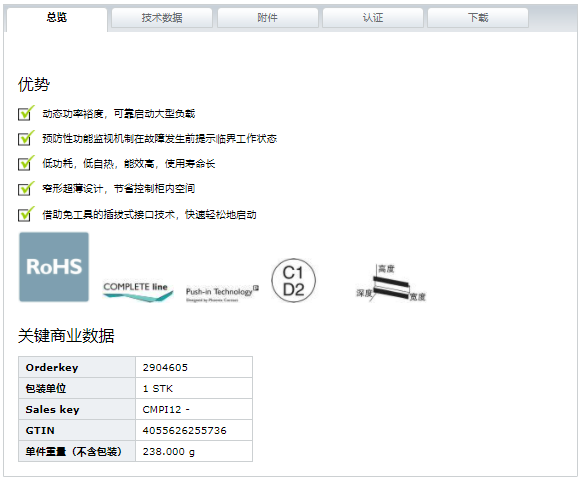The image size is (581, 480).
Task: Switch to the 技术数据 tab
Action: tap(162, 18)
